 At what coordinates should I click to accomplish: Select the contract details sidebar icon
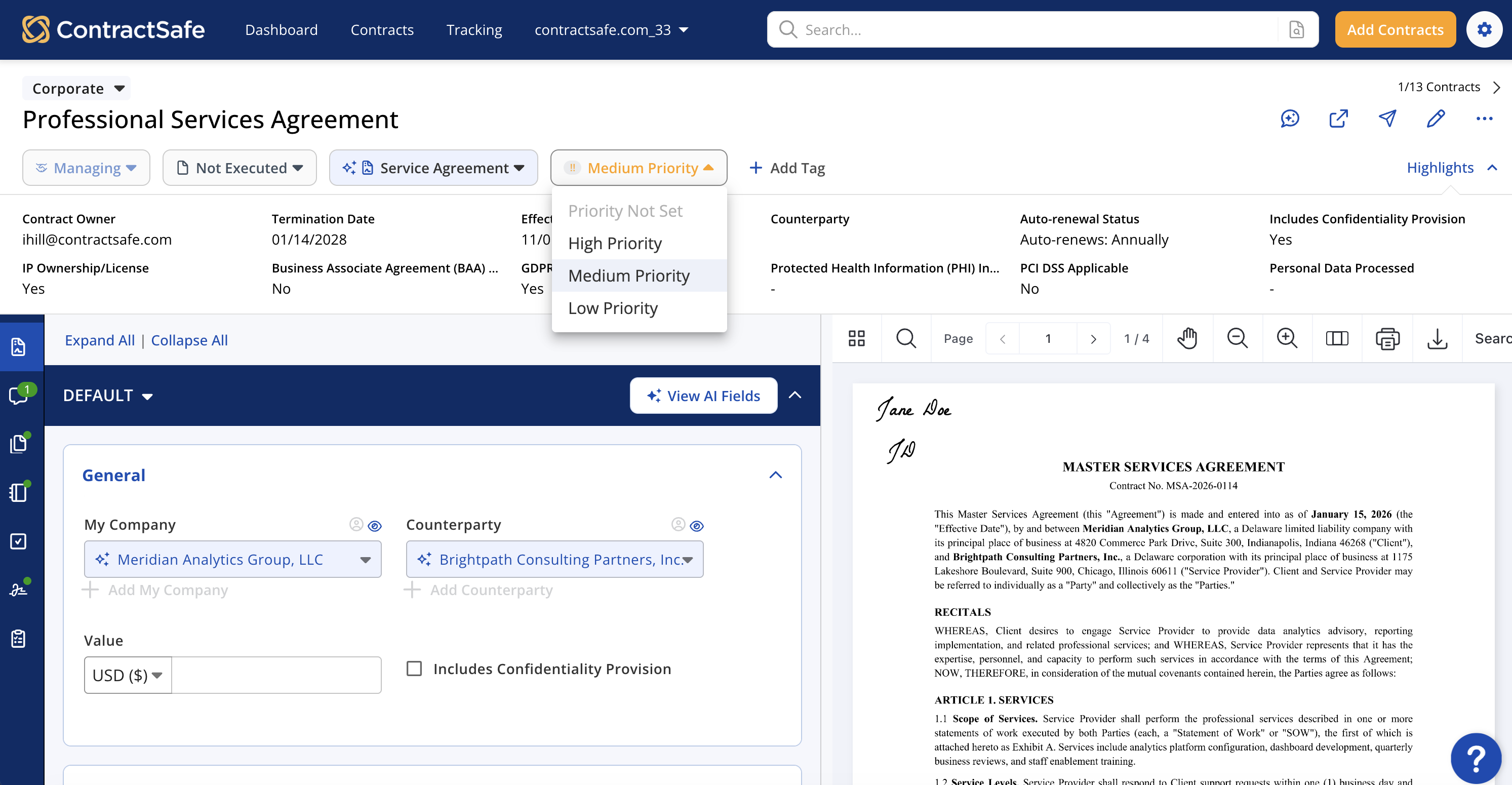tap(18, 346)
